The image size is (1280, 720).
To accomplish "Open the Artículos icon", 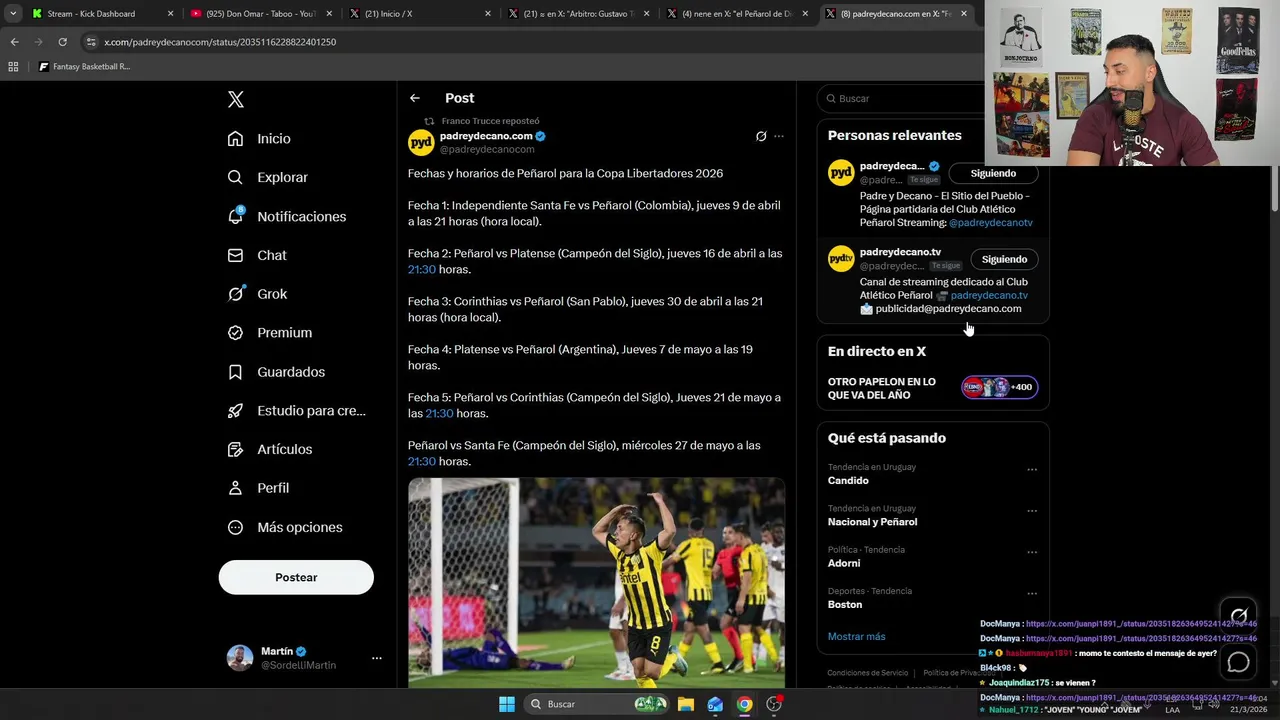I will [x=235, y=450].
